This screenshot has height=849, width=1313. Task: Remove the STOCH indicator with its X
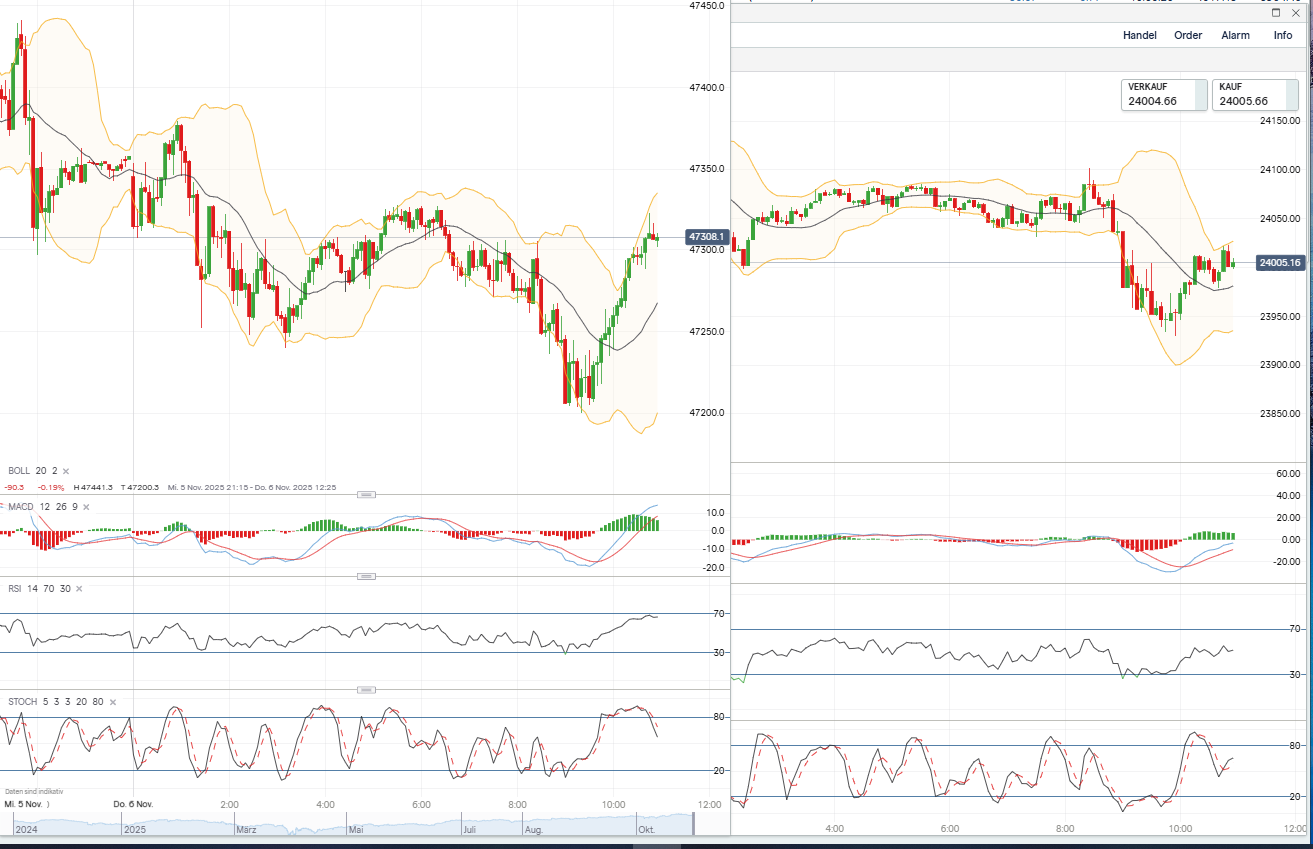point(112,702)
